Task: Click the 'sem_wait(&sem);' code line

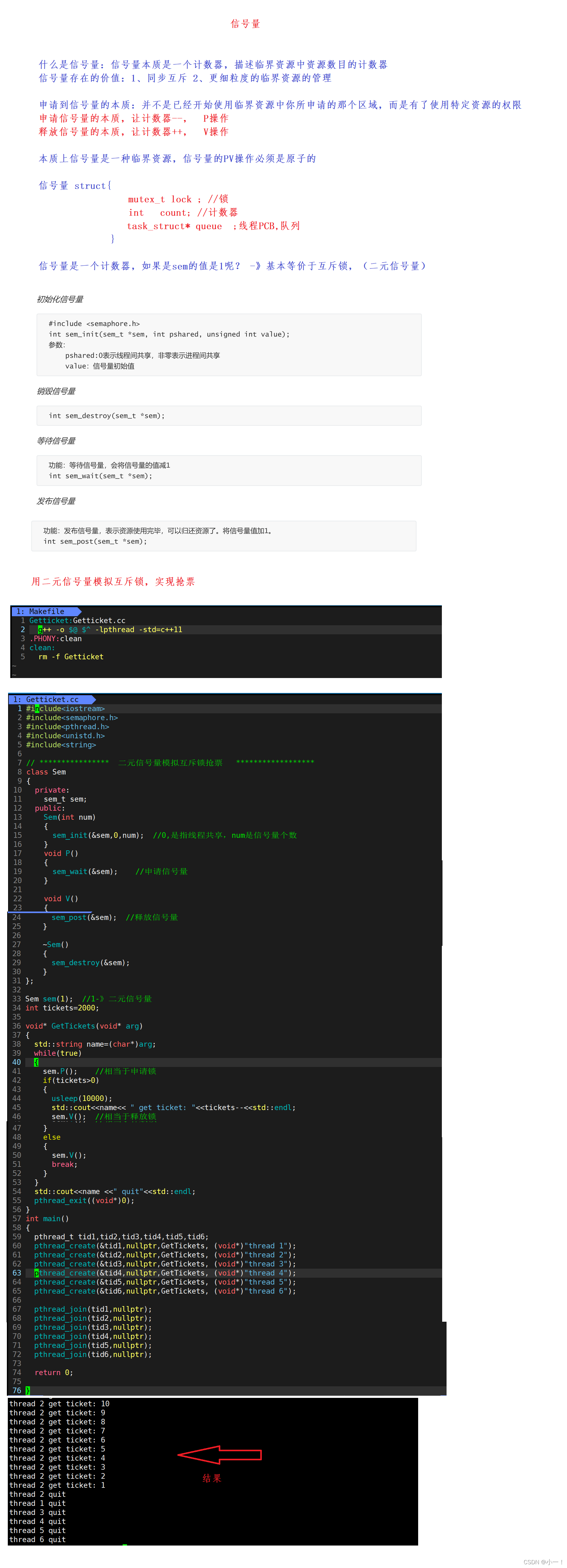Action: click(x=85, y=871)
